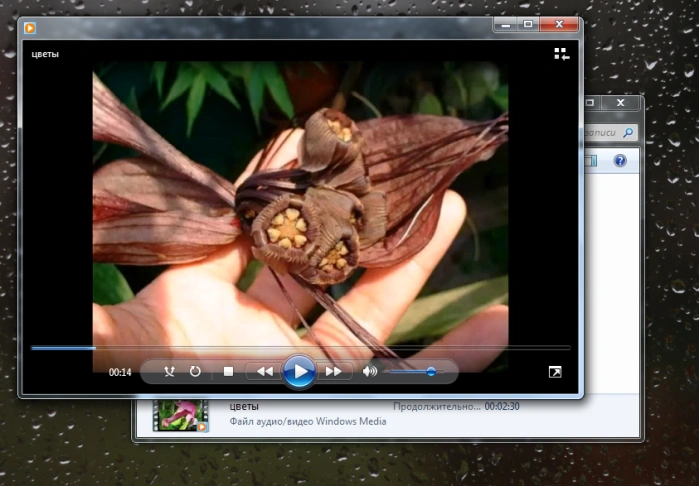Click the 00:14 elapsed time display
699x486 pixels.
tap(120, 372)
